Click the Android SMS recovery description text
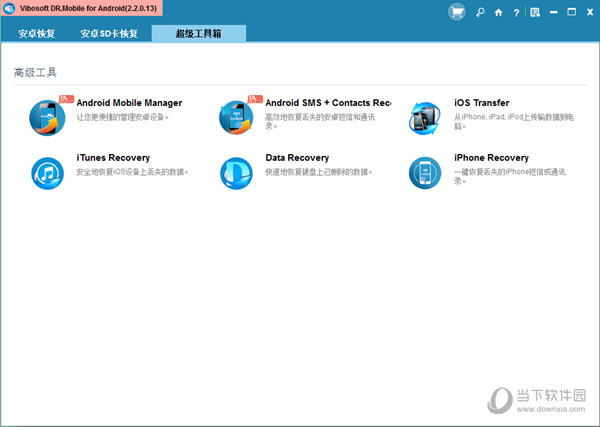600x427 pixels. tap(320, 121)
